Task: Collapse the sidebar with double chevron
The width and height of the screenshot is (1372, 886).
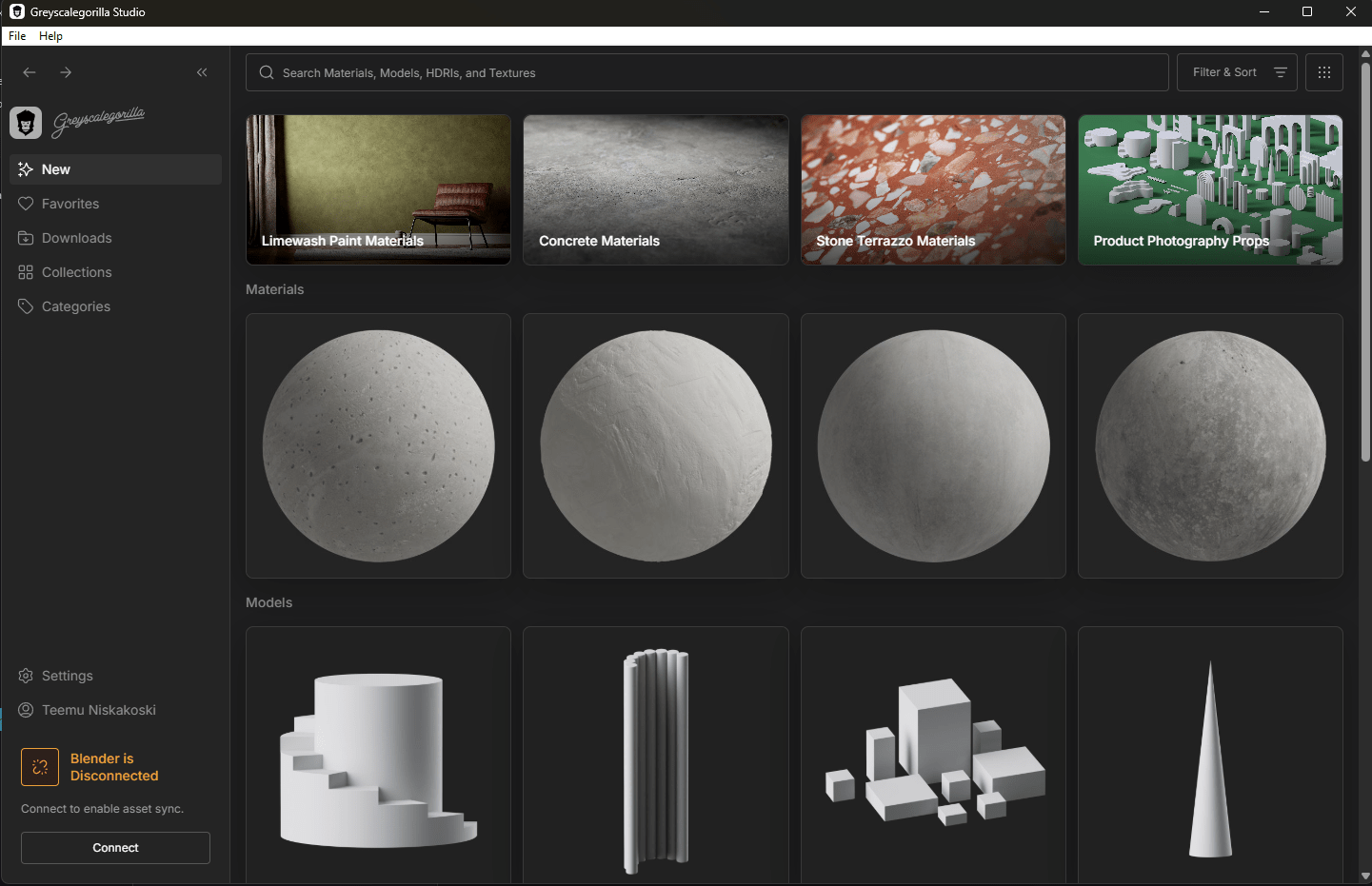Action: pos(202,72)
